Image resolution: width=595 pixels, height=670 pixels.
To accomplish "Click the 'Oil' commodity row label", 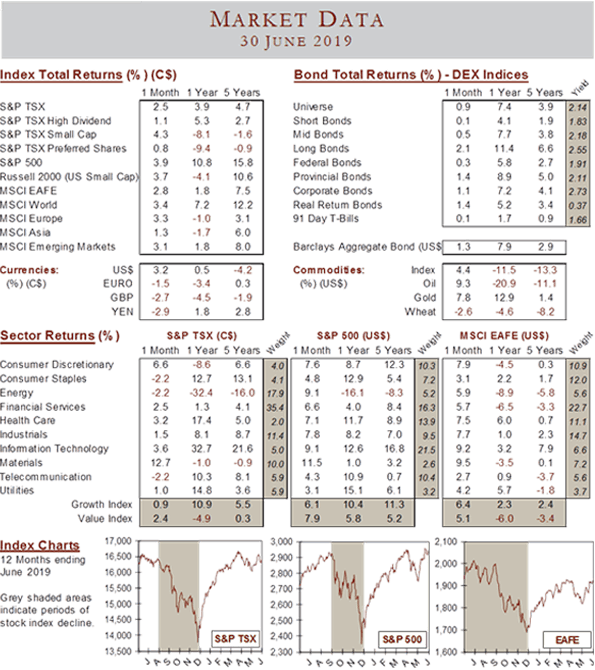I will (429, 284).
